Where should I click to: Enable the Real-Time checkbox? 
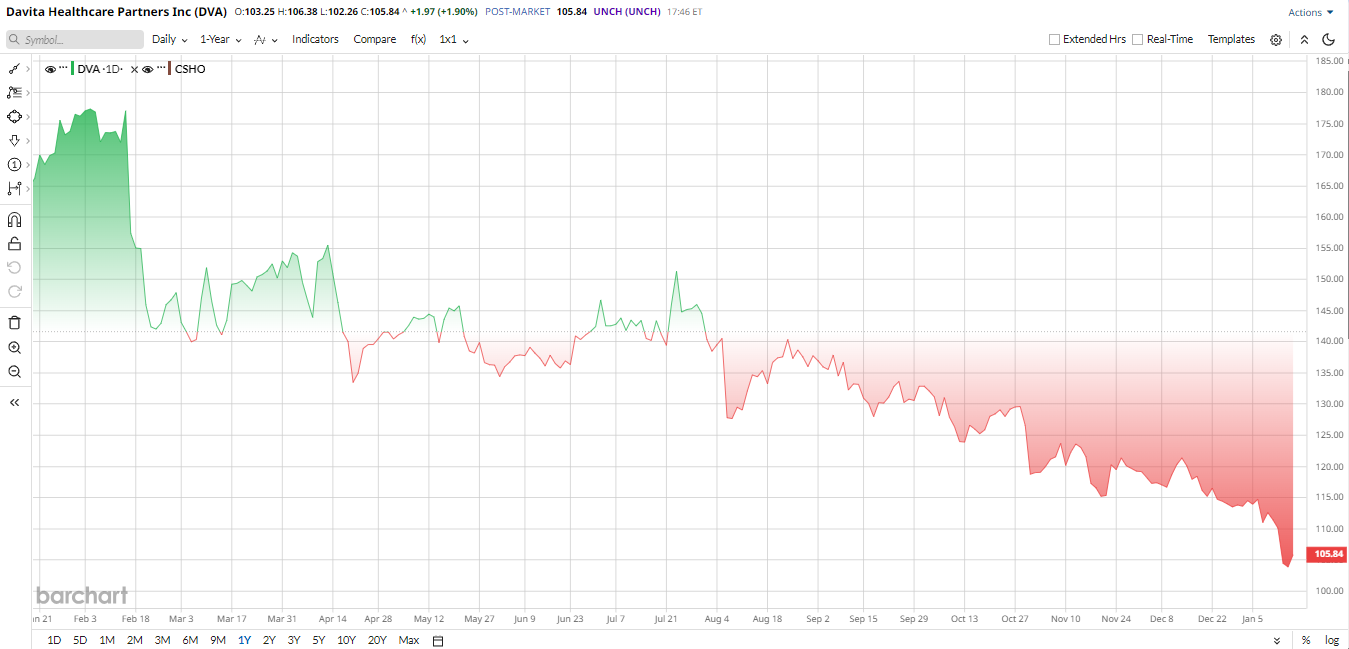click(1138, 39)
